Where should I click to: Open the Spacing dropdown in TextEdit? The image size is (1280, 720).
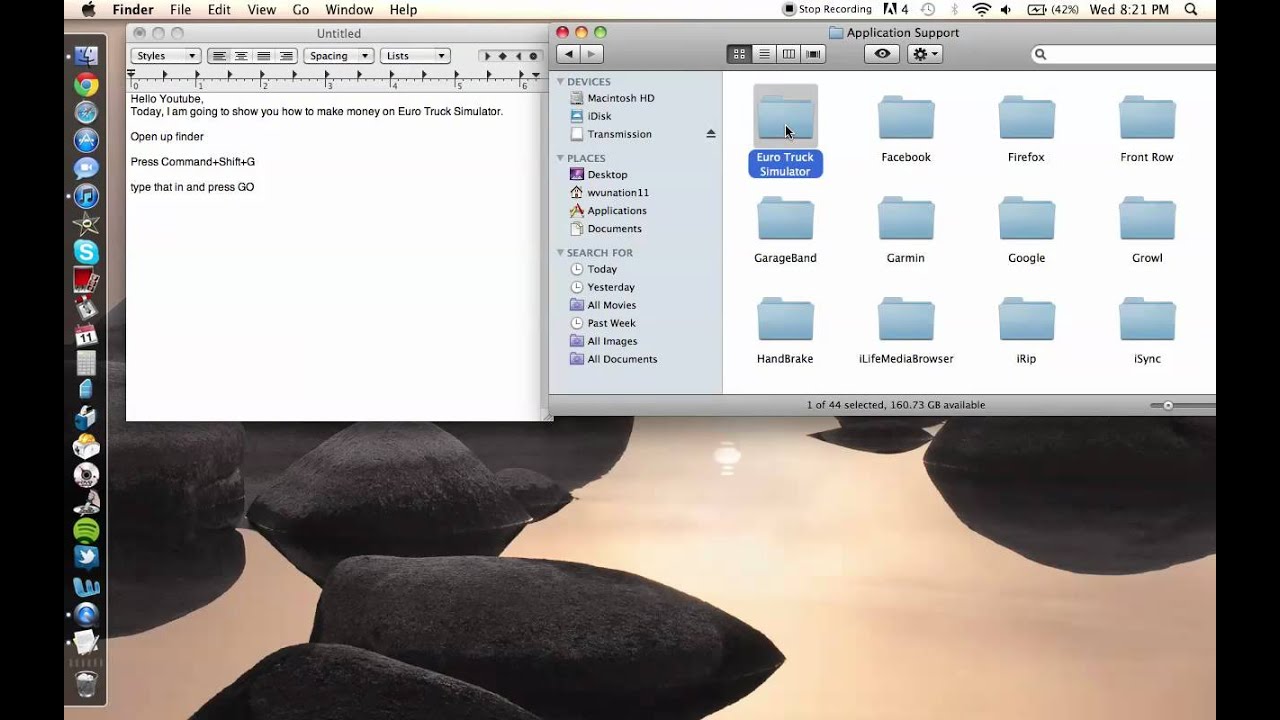(339, 56)
